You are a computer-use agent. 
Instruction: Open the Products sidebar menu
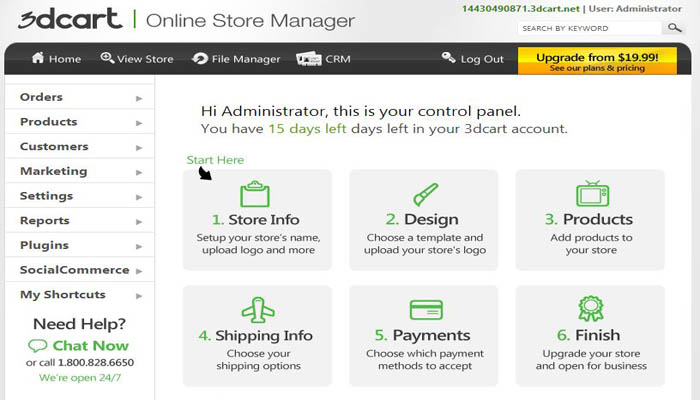point(79,121)
